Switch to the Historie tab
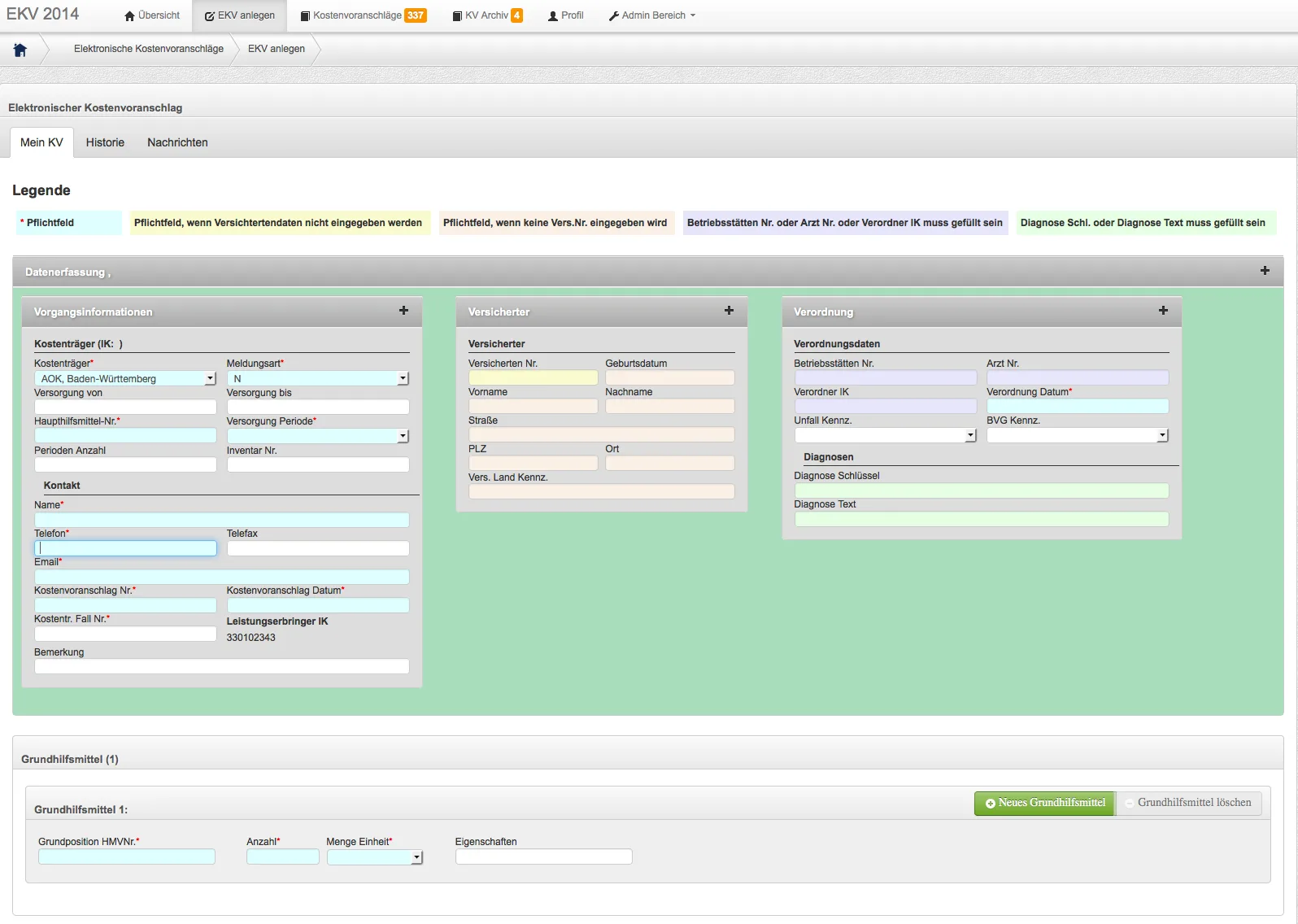Screen dimensions: 1298x924 coord(105,142)
